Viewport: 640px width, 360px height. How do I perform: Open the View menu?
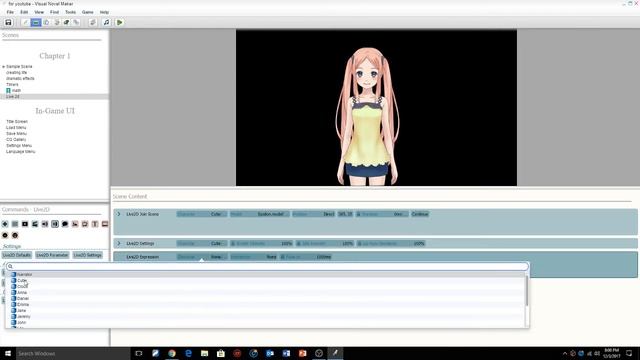click(39, 12)
